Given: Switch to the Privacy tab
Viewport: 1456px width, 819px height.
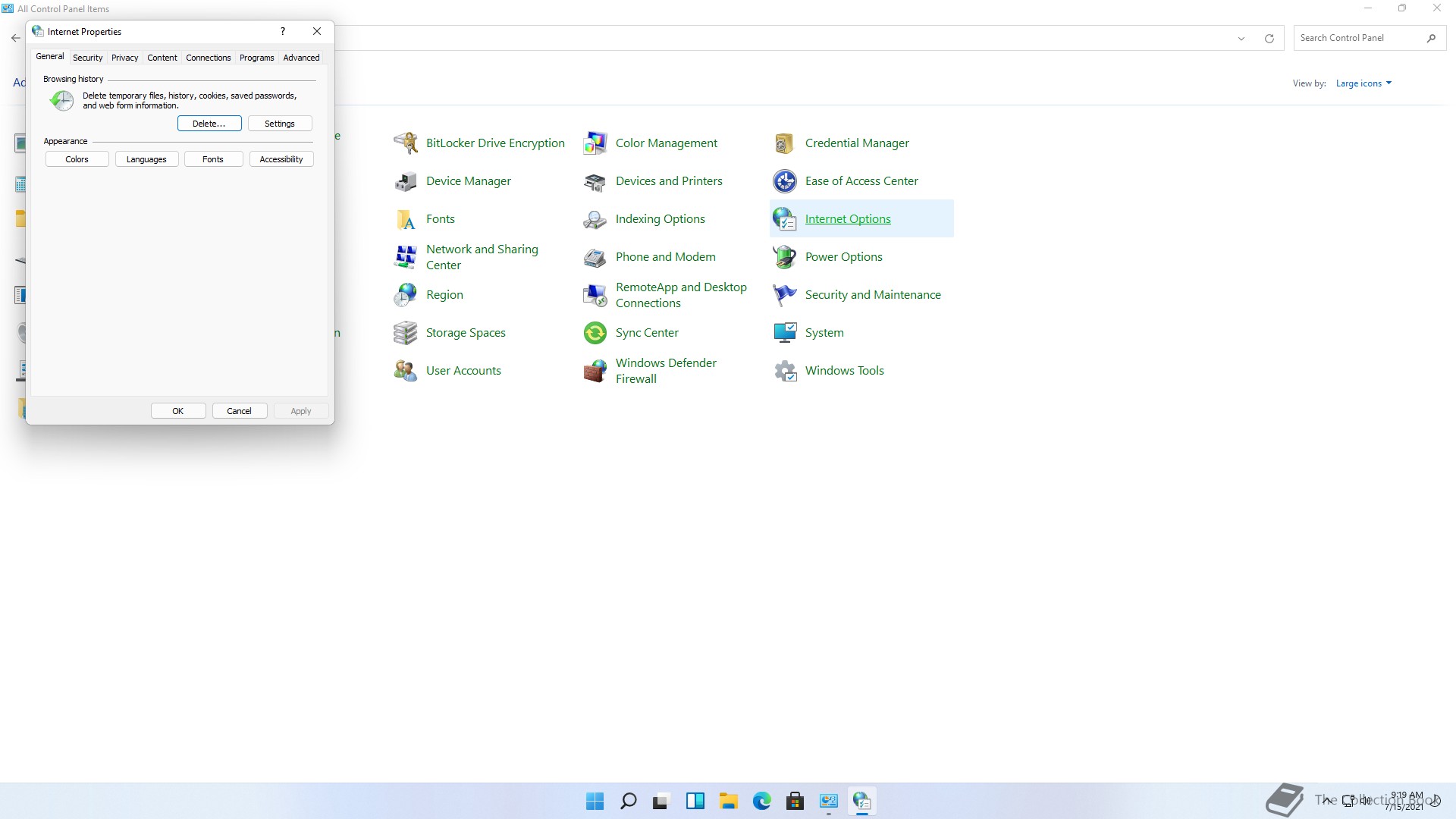Looking at the screenshot, I should tap(125, 58).
